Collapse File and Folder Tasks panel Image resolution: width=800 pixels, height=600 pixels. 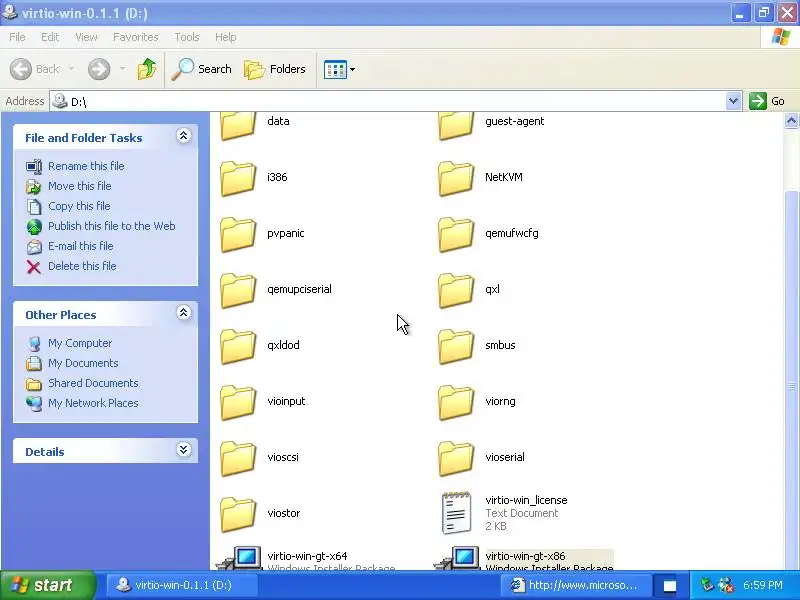coord(183,136)
